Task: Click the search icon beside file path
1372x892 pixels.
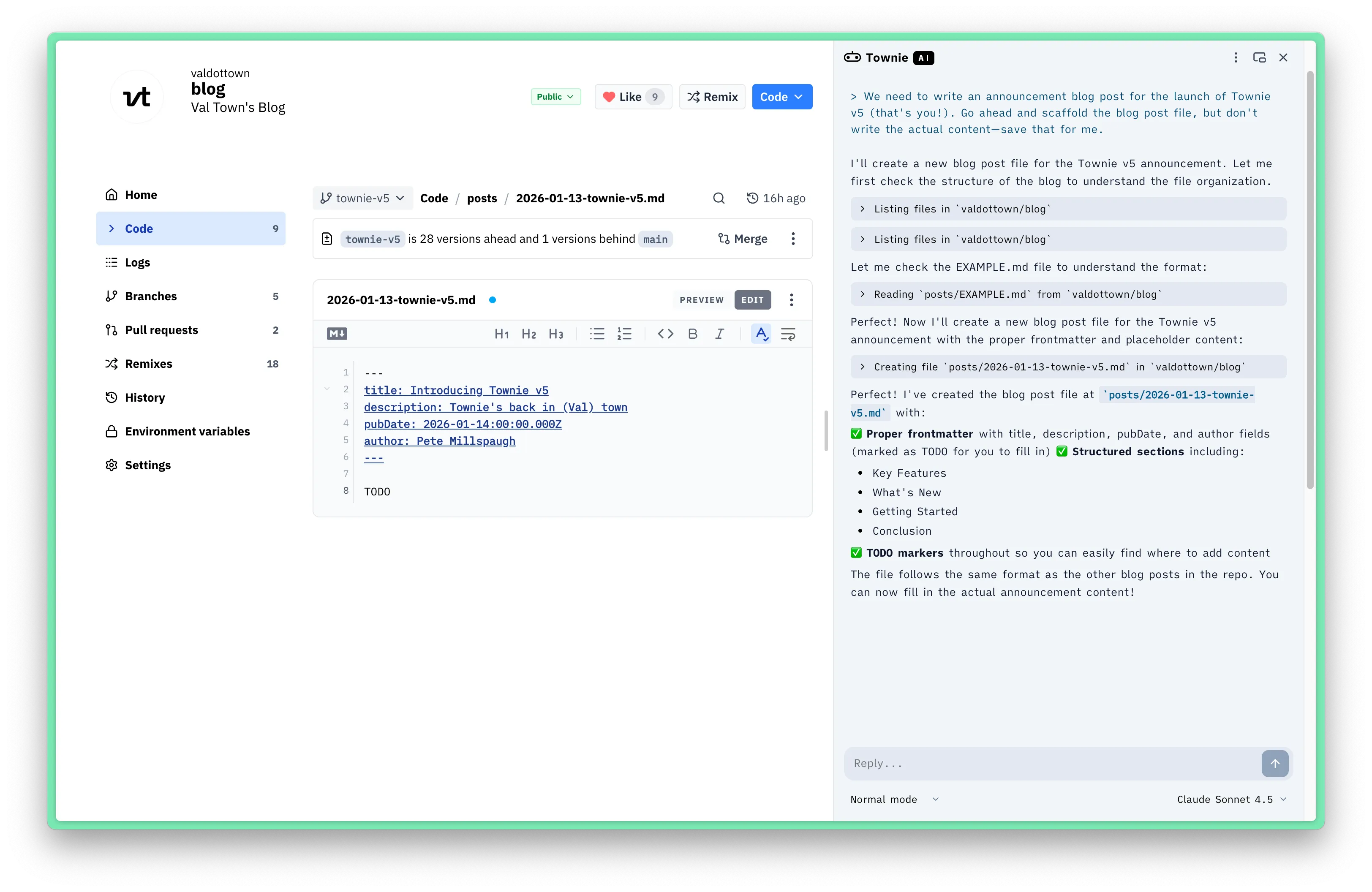Action: tap(718, 198)
